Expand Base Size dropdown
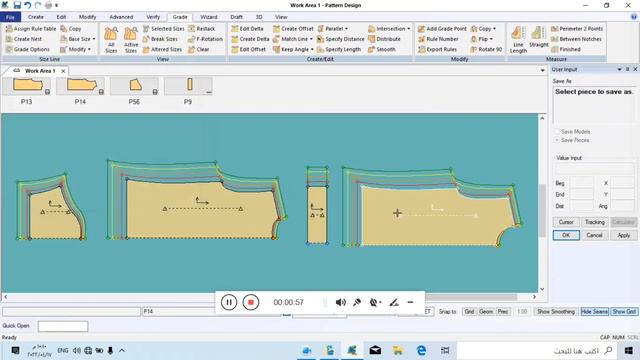 pyautogui.click(x=94, y=39)
